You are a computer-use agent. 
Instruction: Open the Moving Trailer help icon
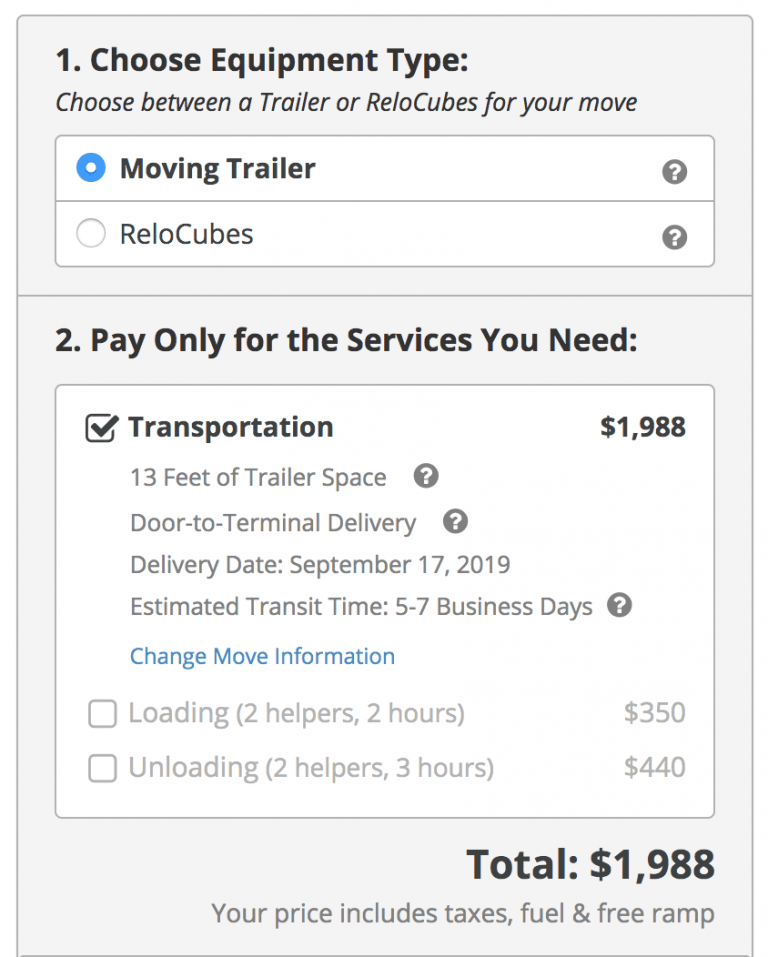[674, 171]
